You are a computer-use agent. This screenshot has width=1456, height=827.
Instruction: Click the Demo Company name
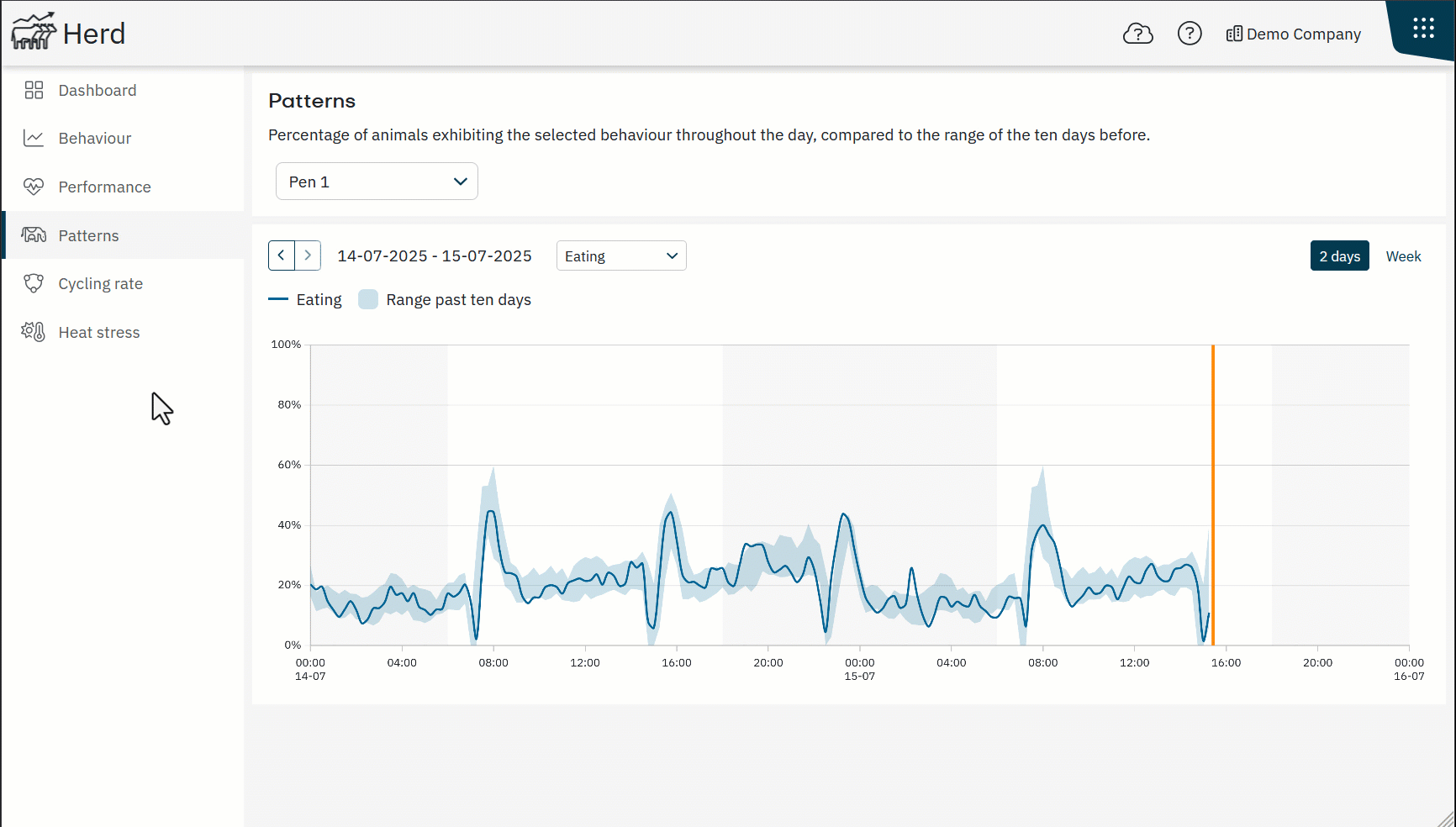[1303, 34]
